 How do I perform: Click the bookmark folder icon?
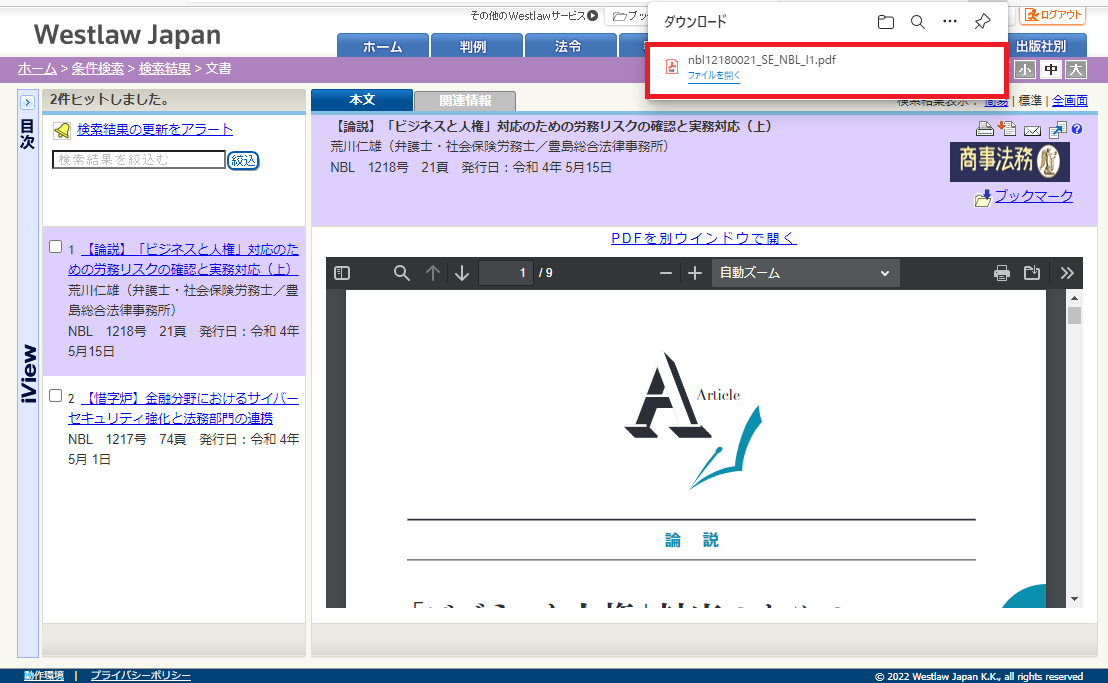(x=983, y=198)
